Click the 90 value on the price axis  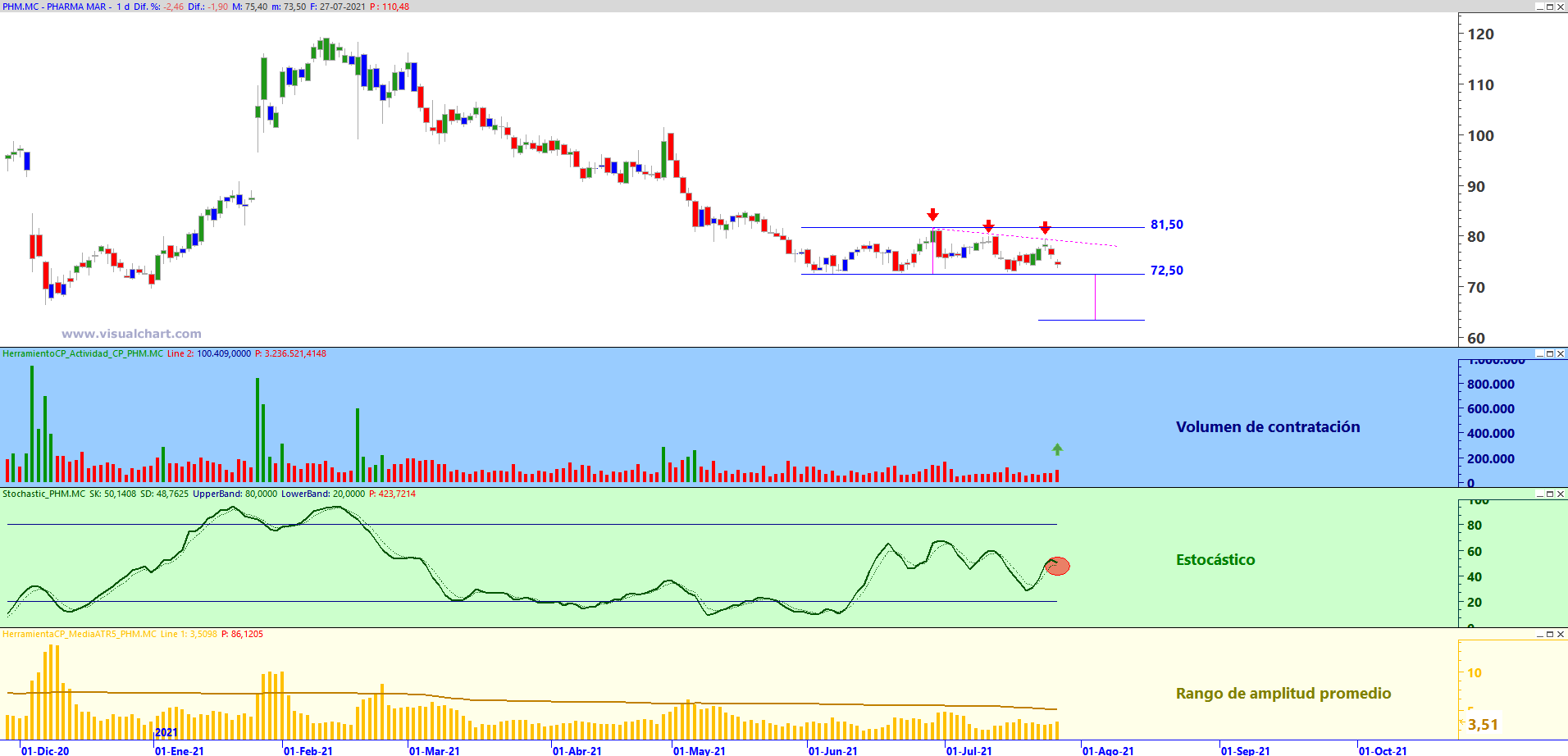(x=1476, y=187)
